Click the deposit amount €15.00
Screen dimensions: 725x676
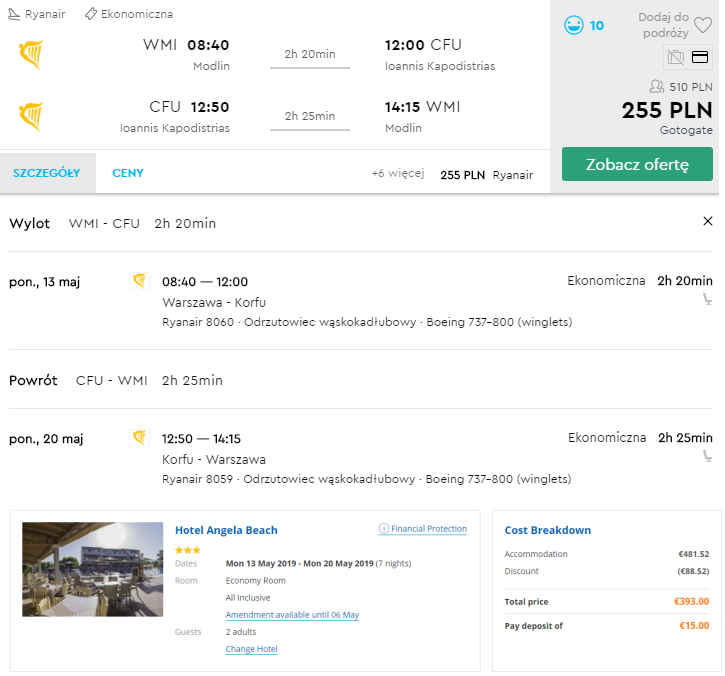pos(694,625)
